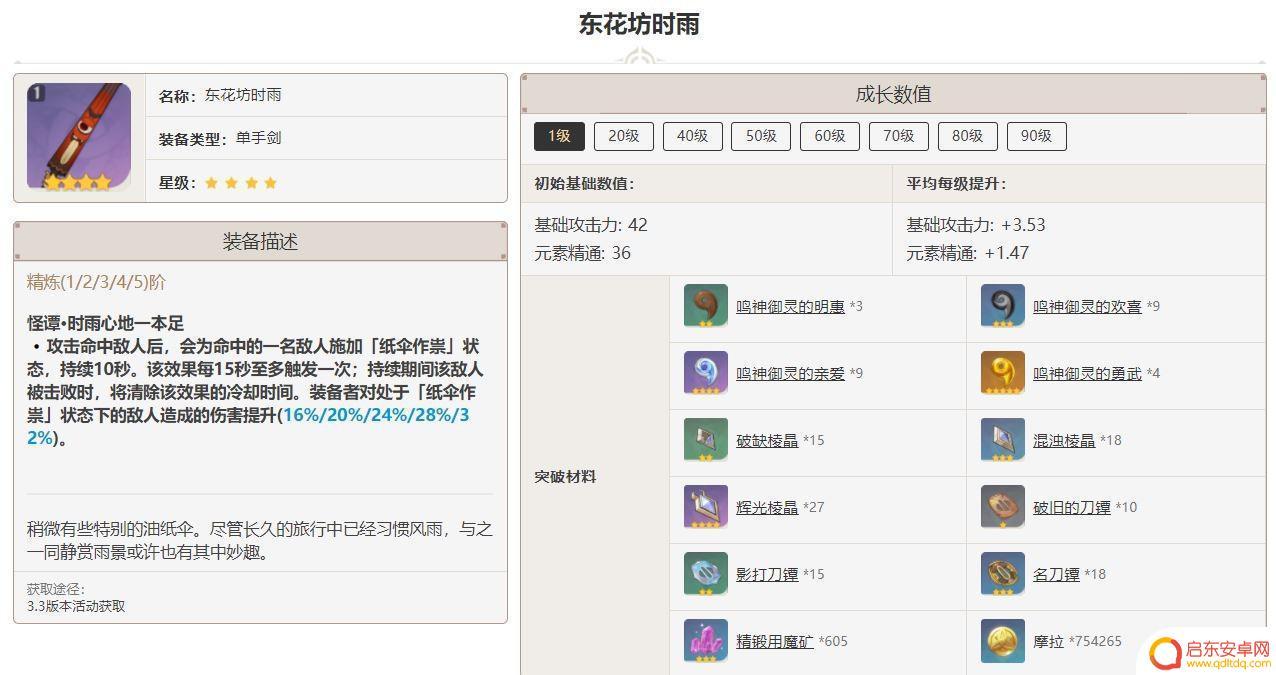Click the 精炼(1/2/3/4/5)阶 refinement text
Screen dimensions: 1276x675
[x=96, y=282]
